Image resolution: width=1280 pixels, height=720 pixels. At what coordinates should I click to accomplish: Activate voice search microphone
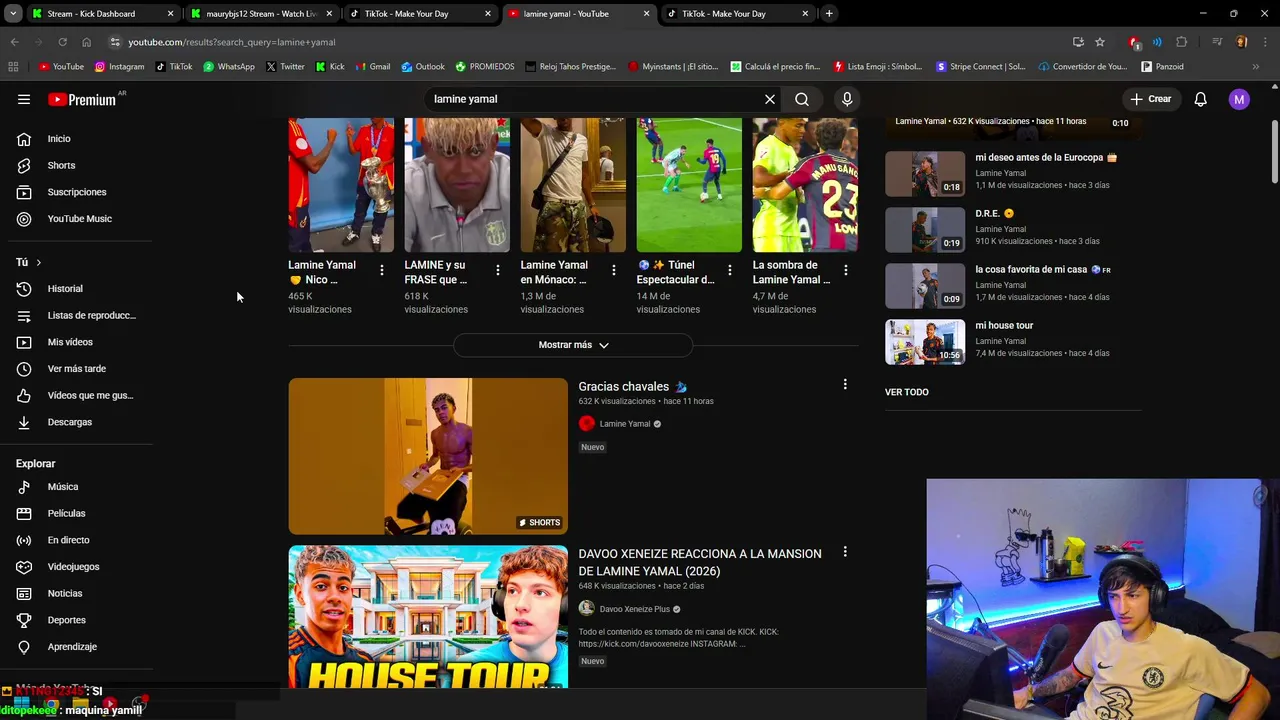click(x=847, y=99)
